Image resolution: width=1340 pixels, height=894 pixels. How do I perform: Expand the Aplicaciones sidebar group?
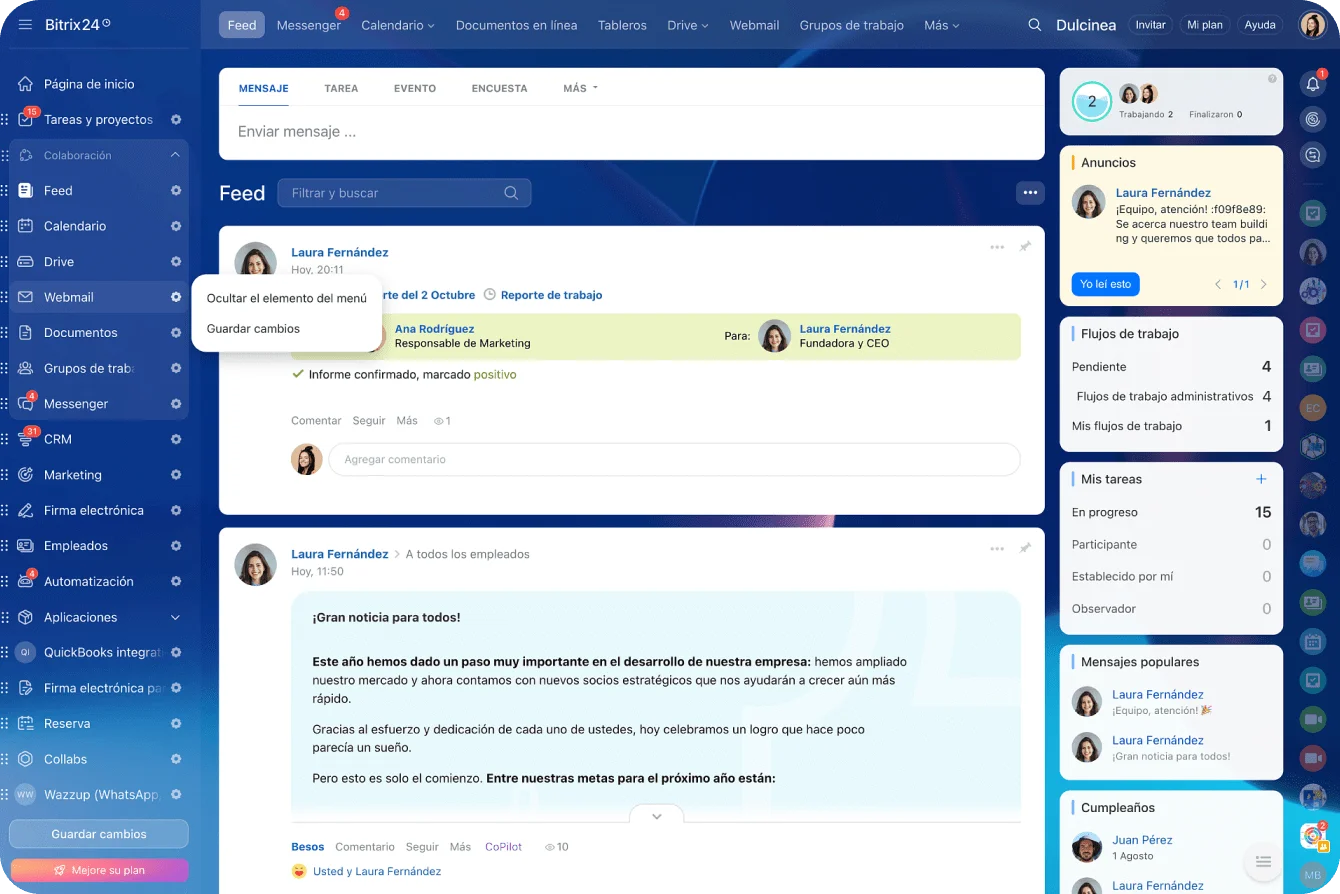coord(175,617)
